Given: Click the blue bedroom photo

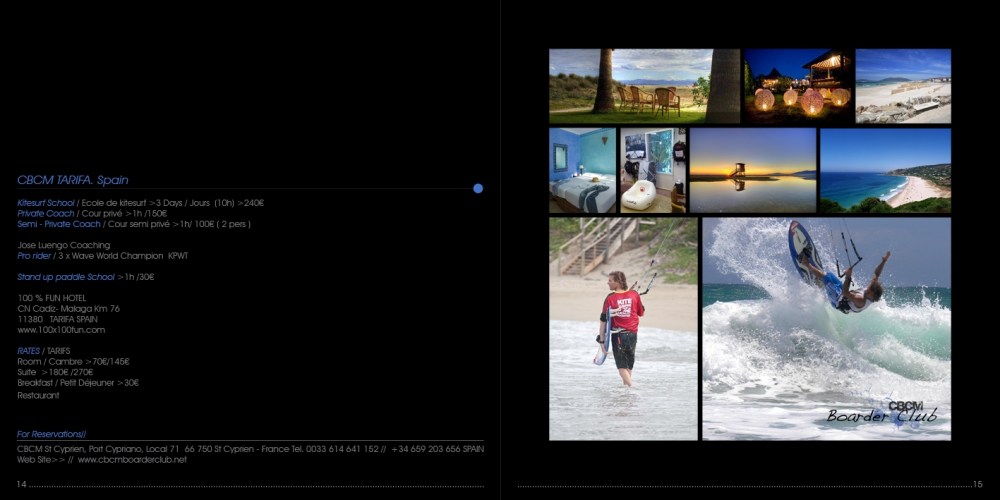Looking at the screenshot, I should click(582, 170).
